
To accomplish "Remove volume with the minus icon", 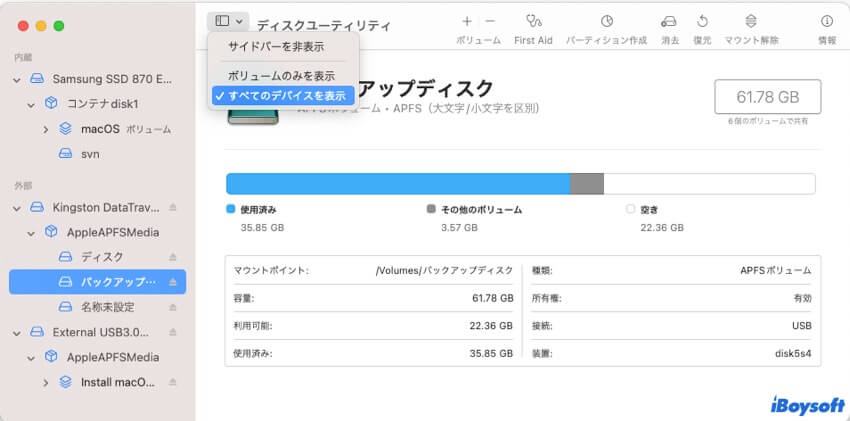I will coord(490,21).
